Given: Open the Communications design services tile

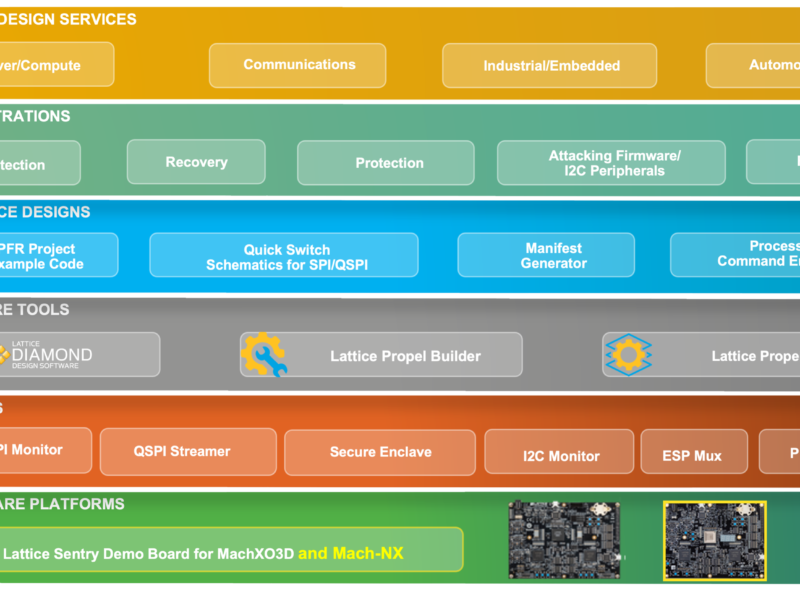Looking at the screenshot, I should coord(299,64).
